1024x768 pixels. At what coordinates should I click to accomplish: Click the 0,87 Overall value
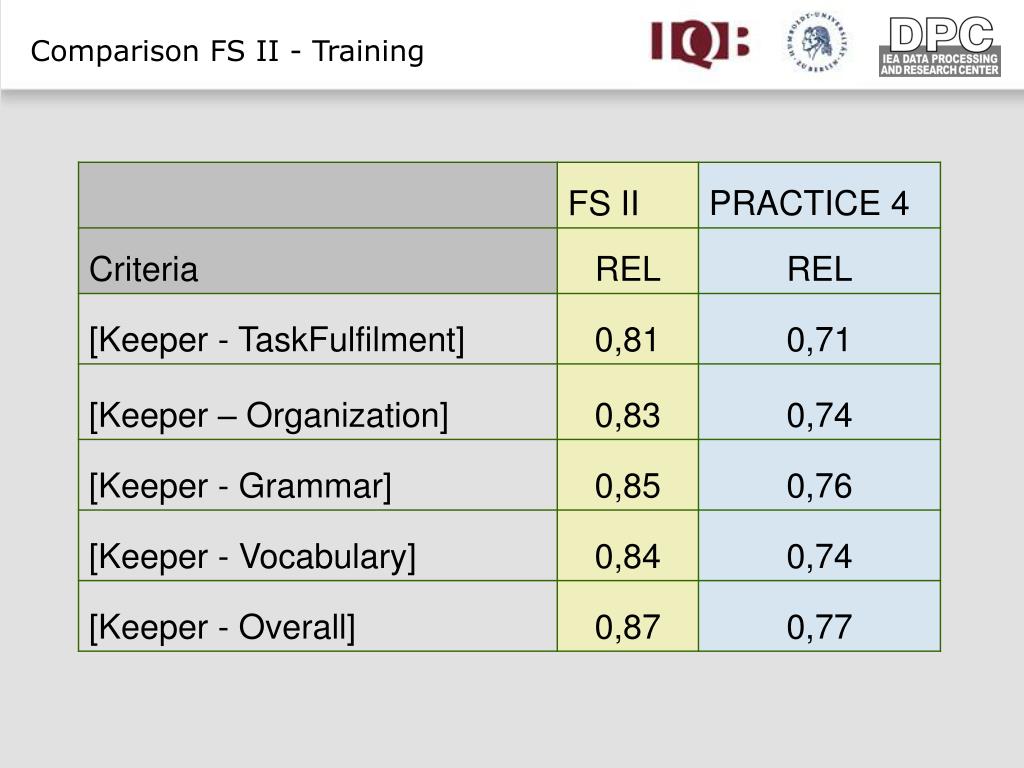[628, 616]
